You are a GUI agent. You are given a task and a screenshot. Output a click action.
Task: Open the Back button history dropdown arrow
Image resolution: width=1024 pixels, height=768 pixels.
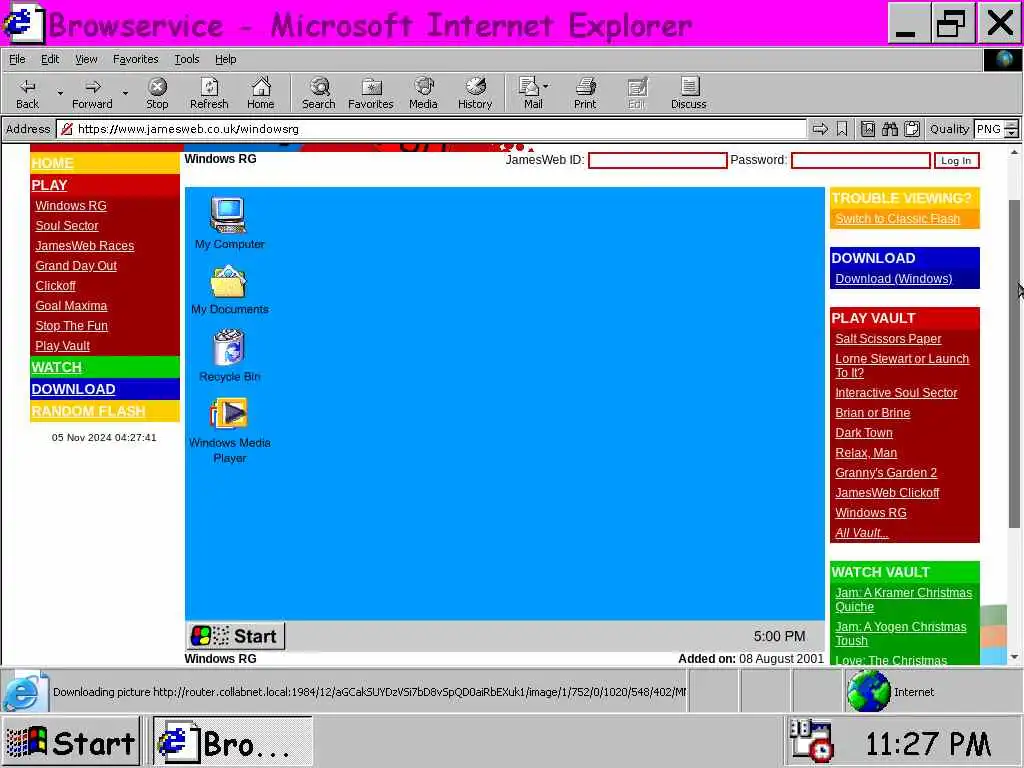tap(60, 93)
